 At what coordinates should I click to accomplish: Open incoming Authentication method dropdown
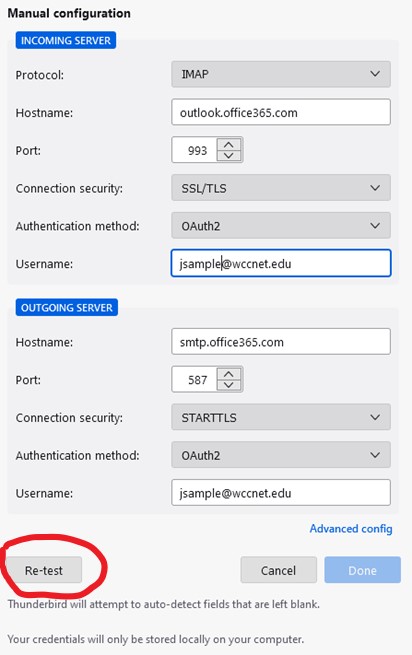281,226
